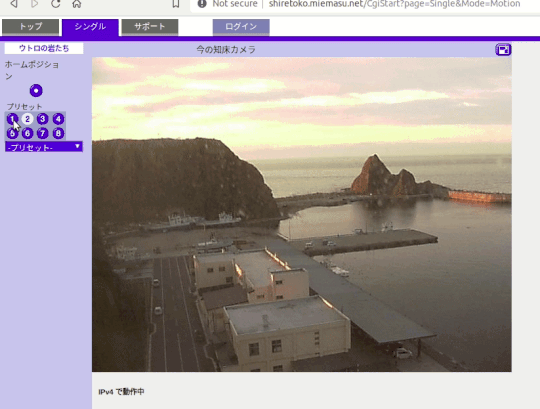
Task: Click the live camera image of the harbor
Action: point(302,214)
